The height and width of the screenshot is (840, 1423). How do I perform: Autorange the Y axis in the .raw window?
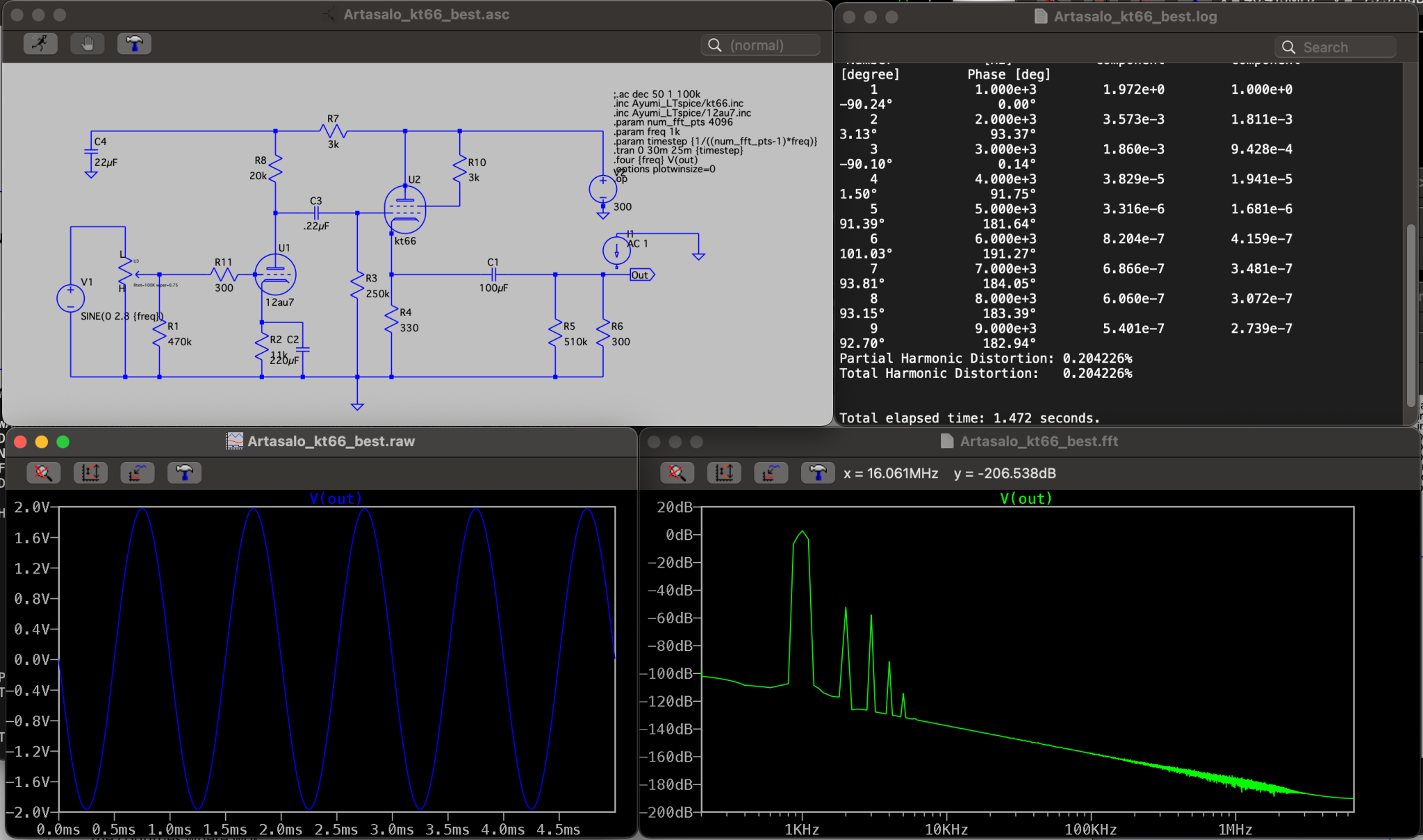click(90, 473)
